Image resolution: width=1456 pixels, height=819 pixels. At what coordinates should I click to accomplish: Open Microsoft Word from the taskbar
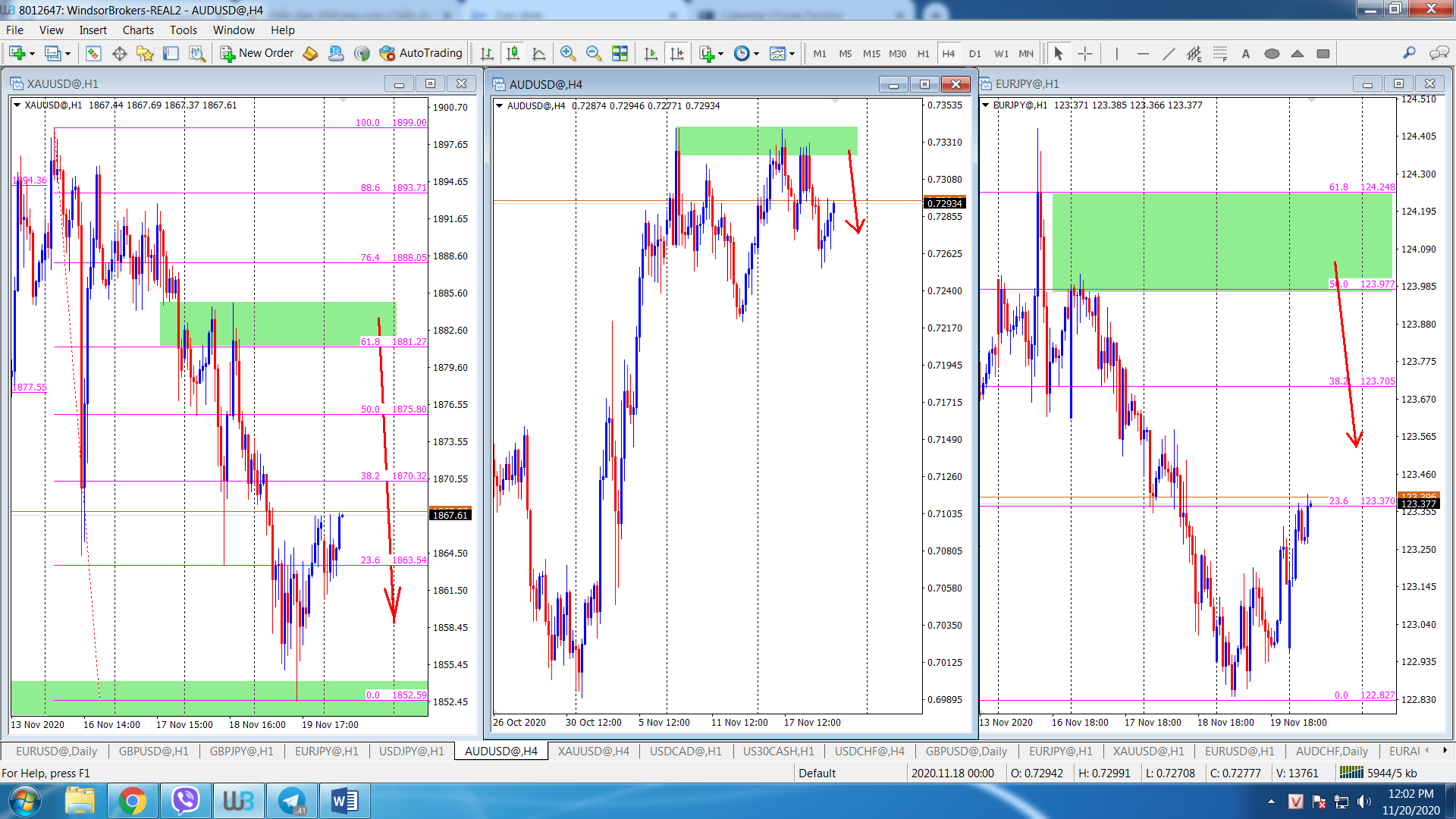[x=344, y=801]
